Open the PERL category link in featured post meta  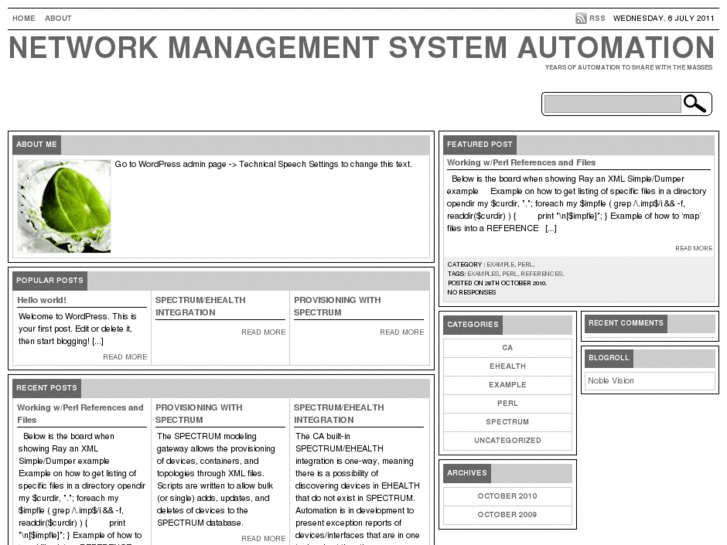[525, 264]
